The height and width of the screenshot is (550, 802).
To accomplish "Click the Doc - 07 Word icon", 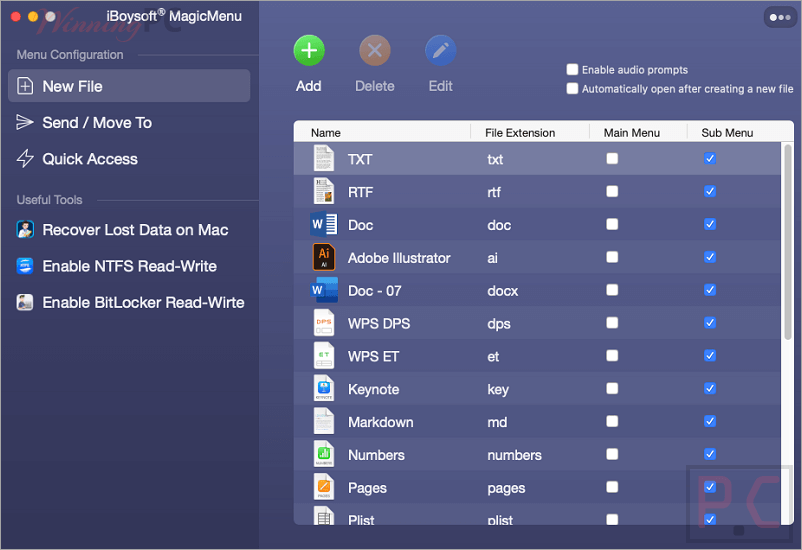I will pyautogui.click(x=324, y=290).
